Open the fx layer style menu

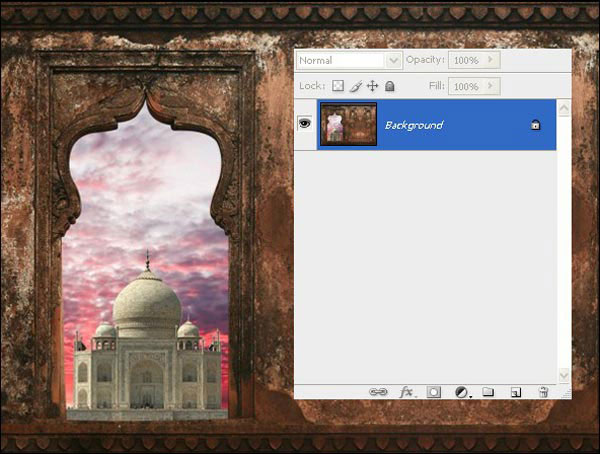pos(406,392)
